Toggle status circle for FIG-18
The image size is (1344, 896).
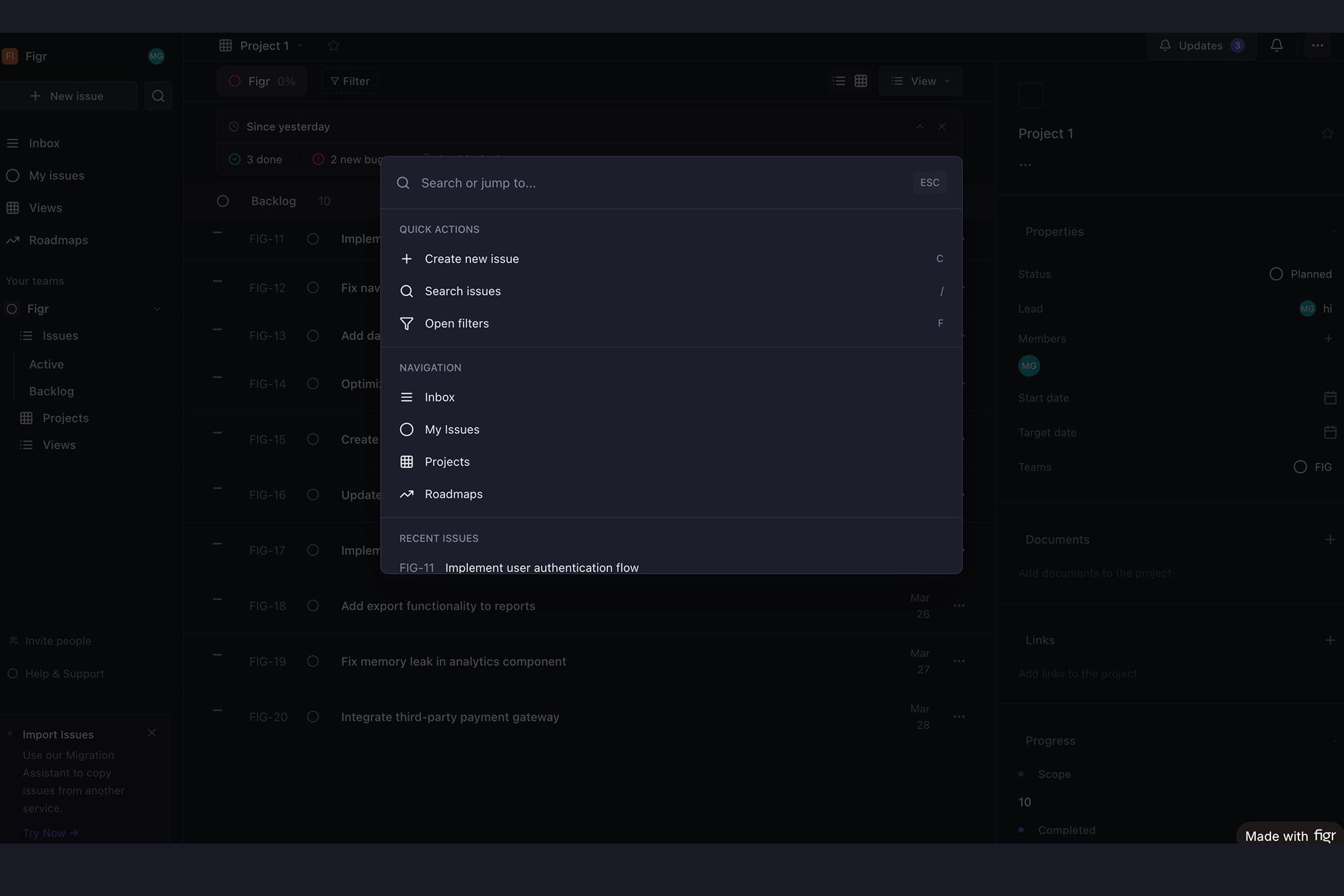[313, 605]
